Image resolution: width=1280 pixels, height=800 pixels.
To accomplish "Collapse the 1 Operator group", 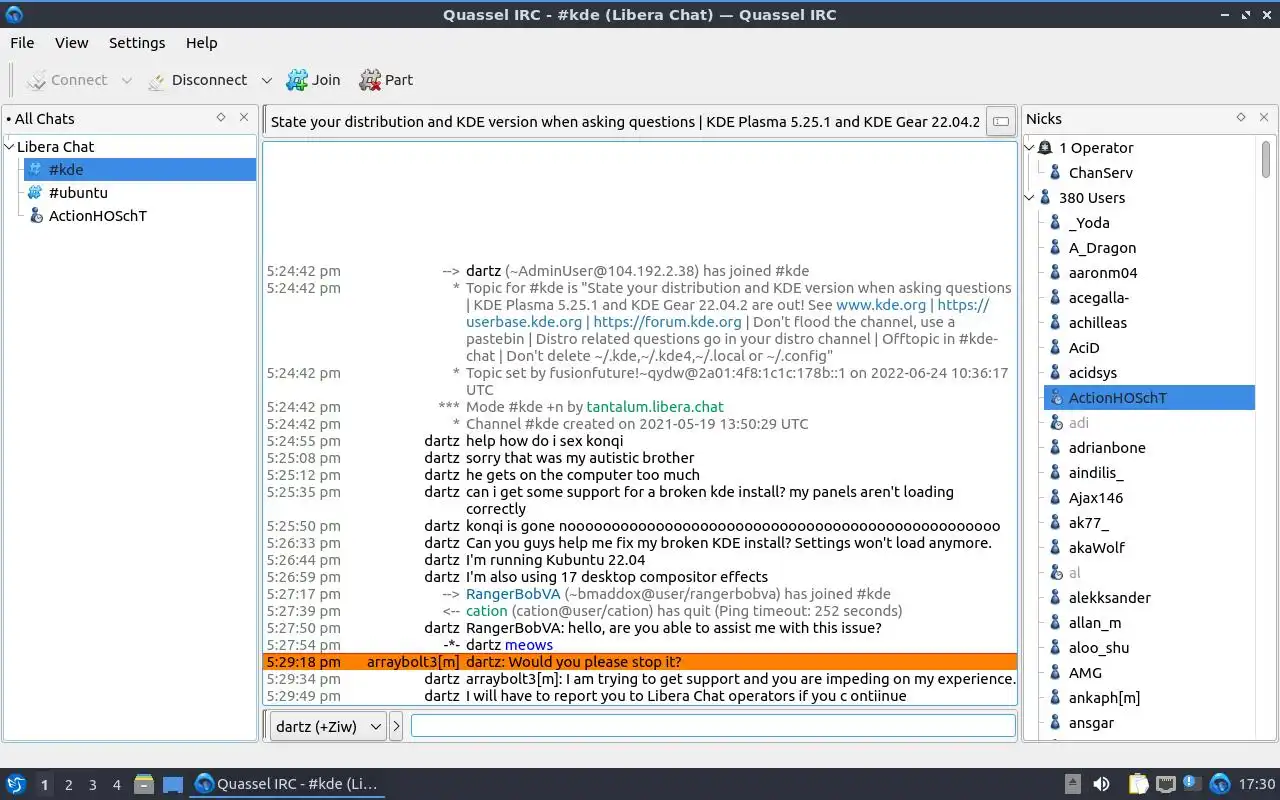I will pos(1031,148).
